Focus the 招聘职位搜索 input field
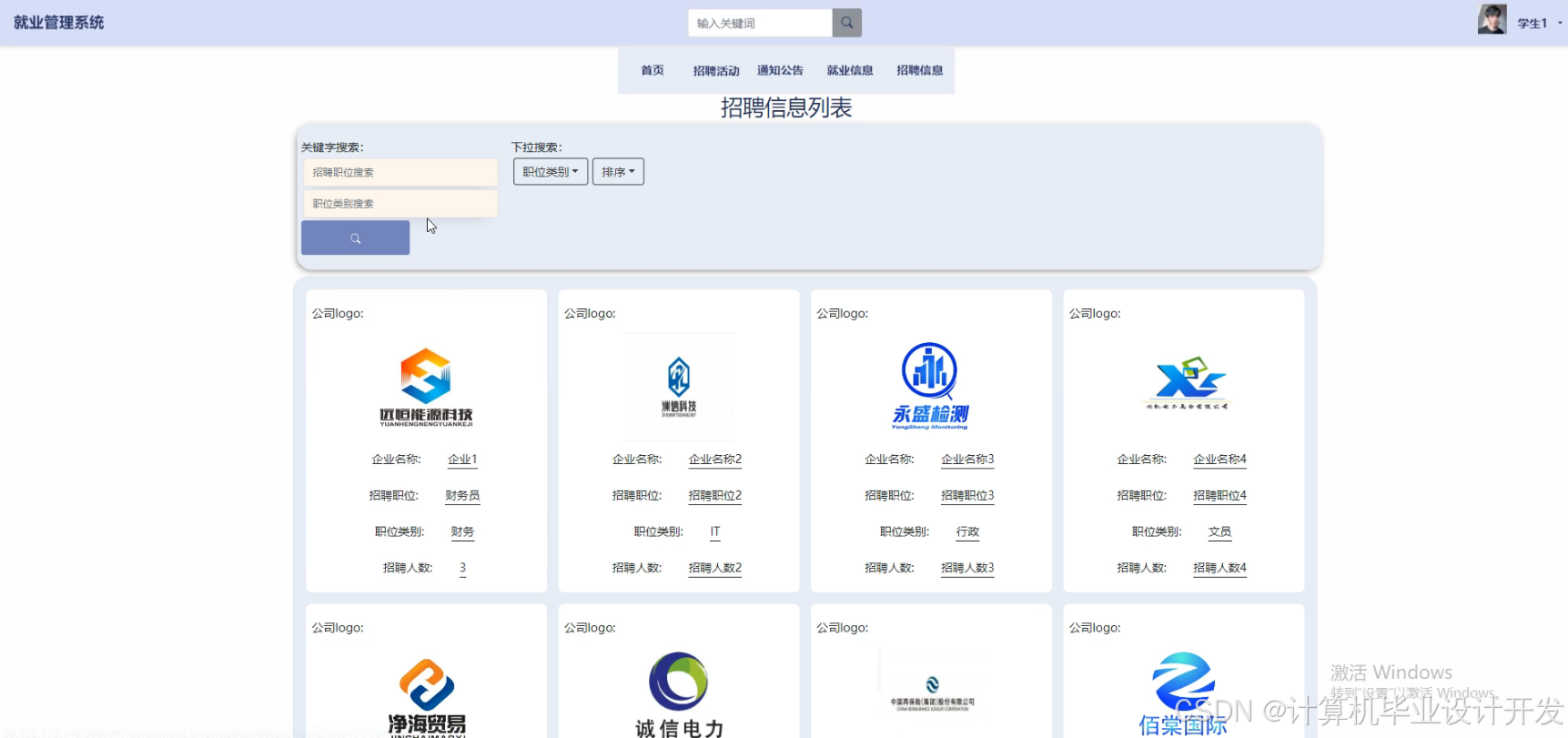The width and height of the screenshot is (1568, 738). pyautogui.click(x=400, y=172)
